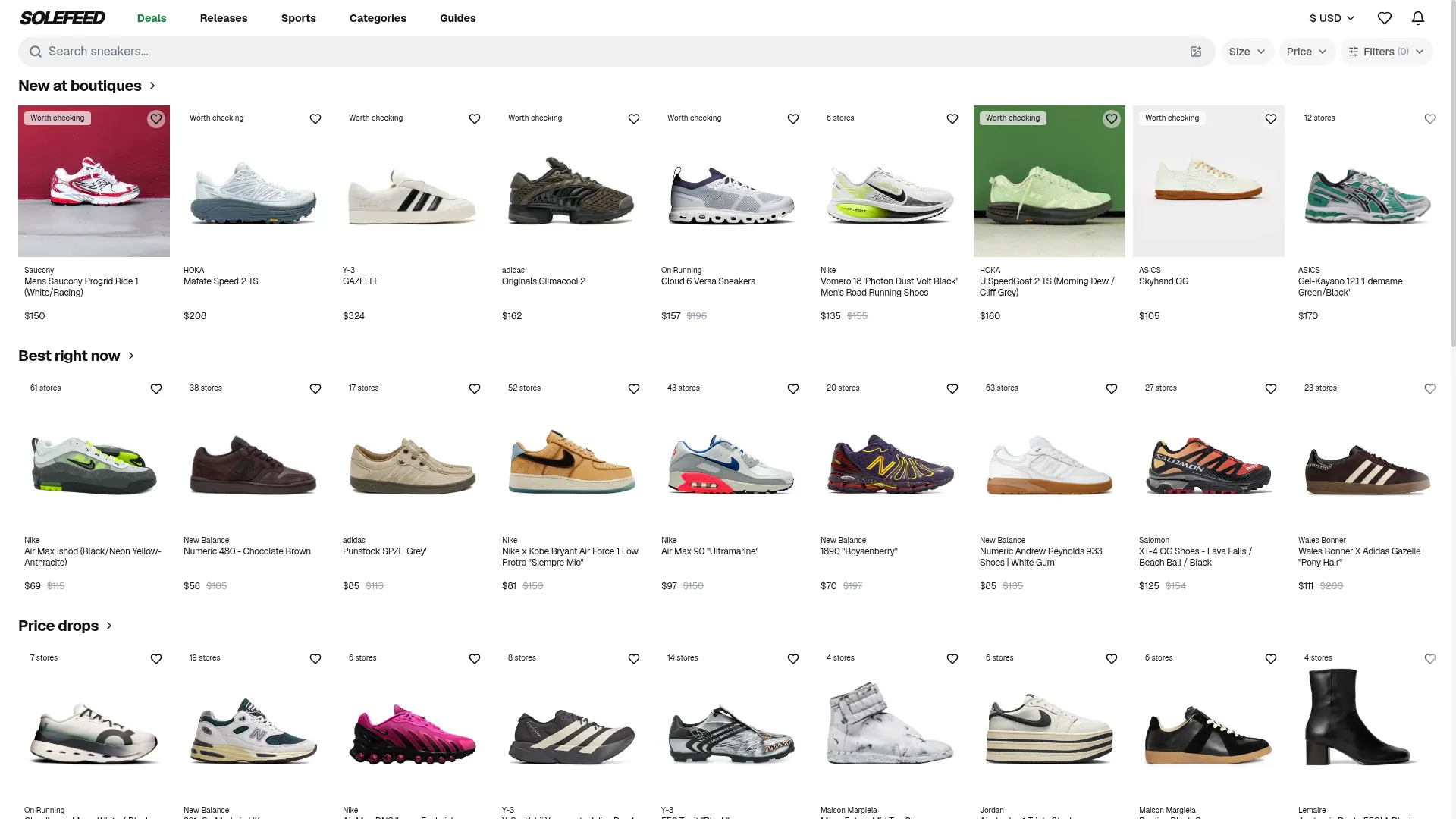1456x819 pixels.
Task: Heart the pink Nike Price drops sneaker
Action: [x=475, y=659]
